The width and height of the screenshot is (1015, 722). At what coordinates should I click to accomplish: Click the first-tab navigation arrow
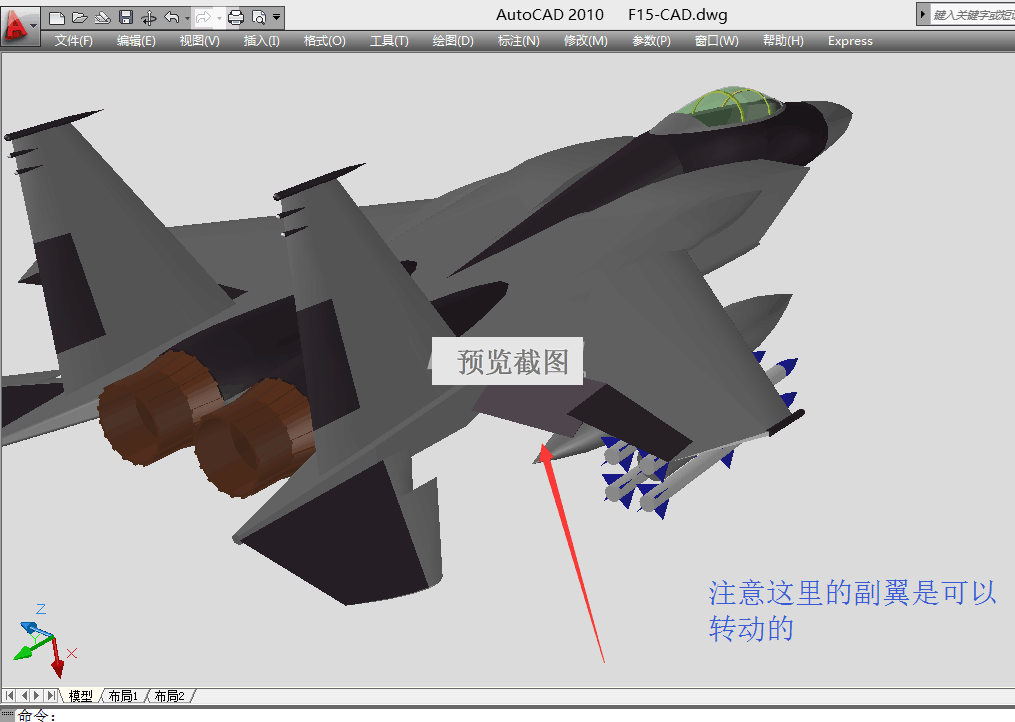click(x=9, y=696)
